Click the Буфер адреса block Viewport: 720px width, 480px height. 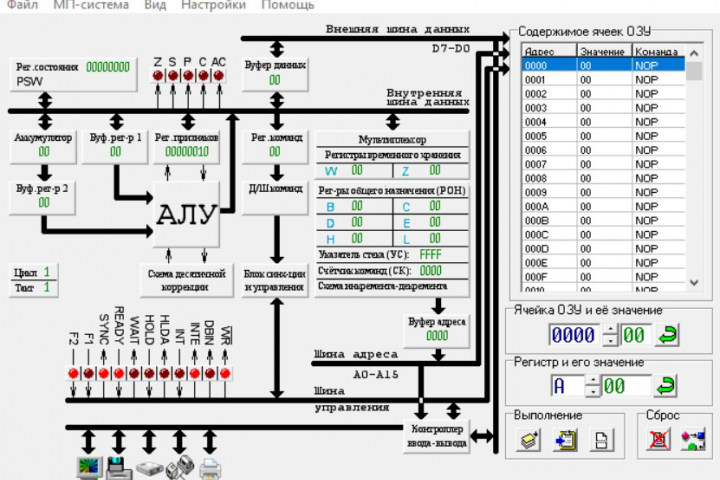[x=437, y=330]
